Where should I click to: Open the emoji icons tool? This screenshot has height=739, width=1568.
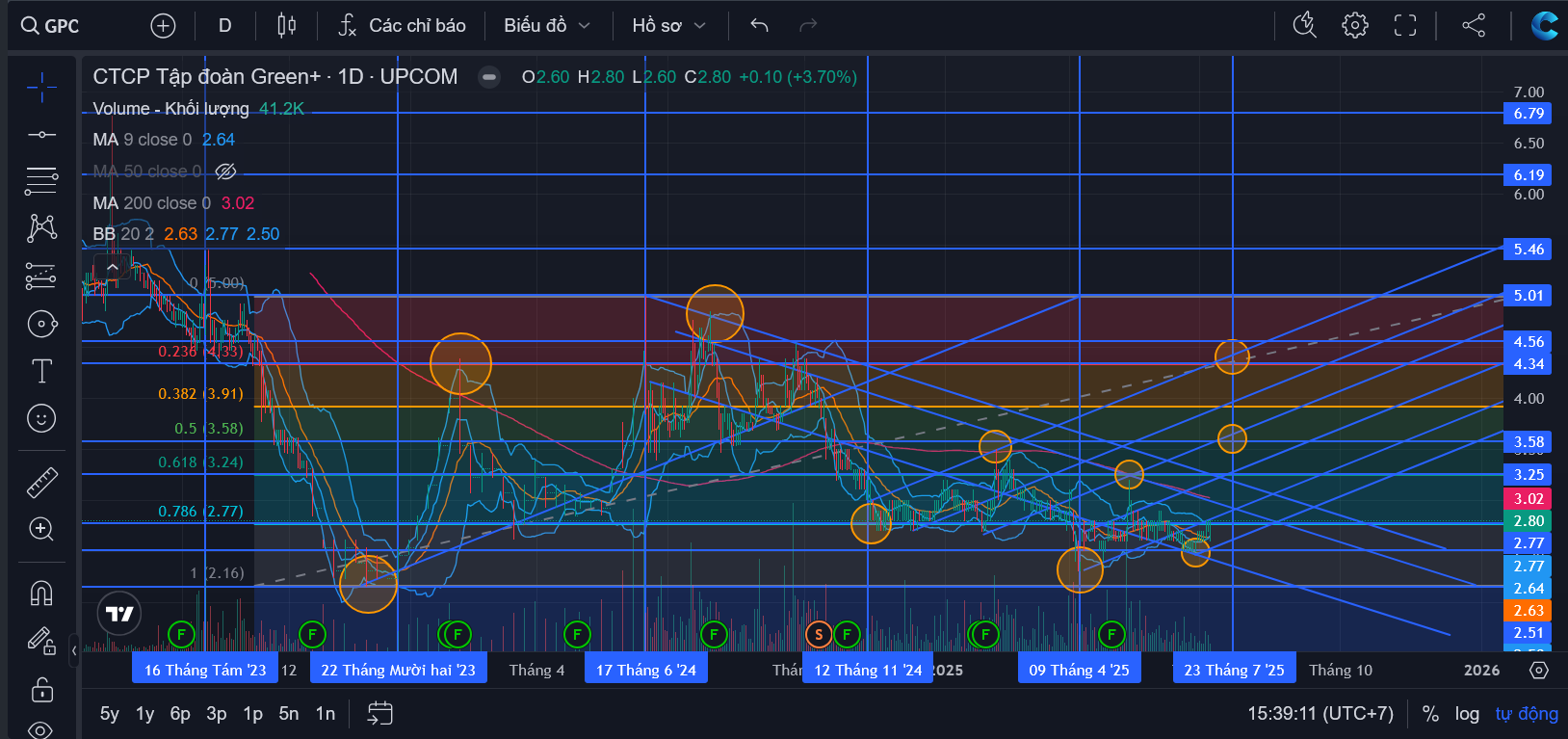[41, 418]
